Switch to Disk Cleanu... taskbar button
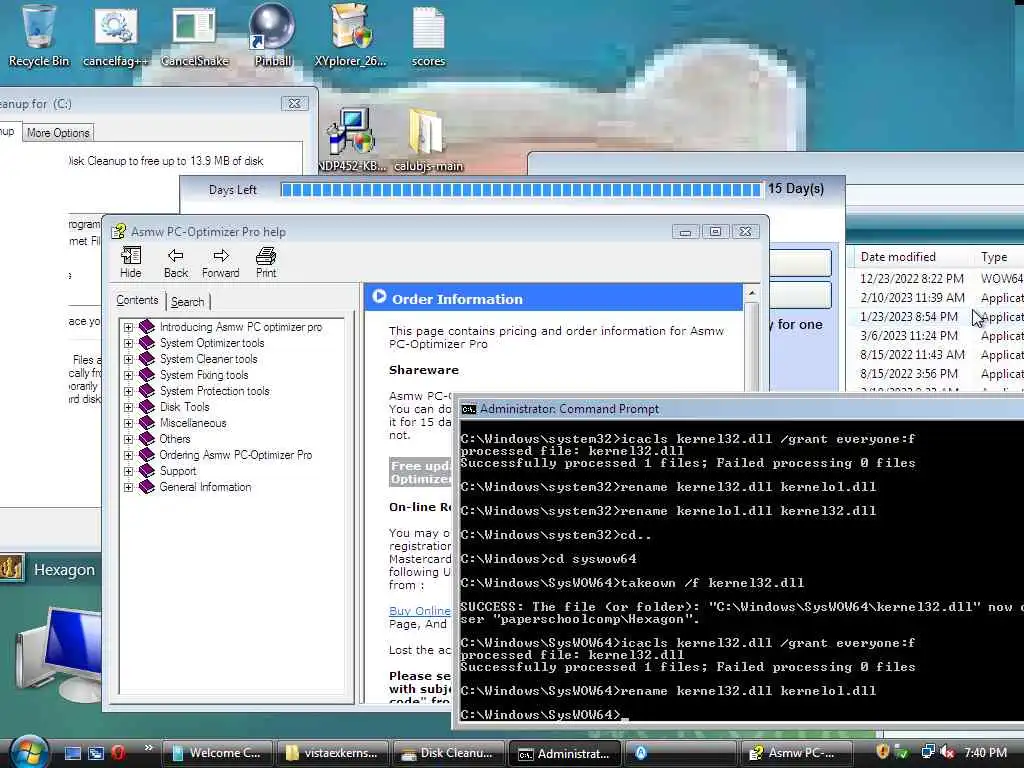This screenshot has height=768, width=1024. [x=448, y=753]
